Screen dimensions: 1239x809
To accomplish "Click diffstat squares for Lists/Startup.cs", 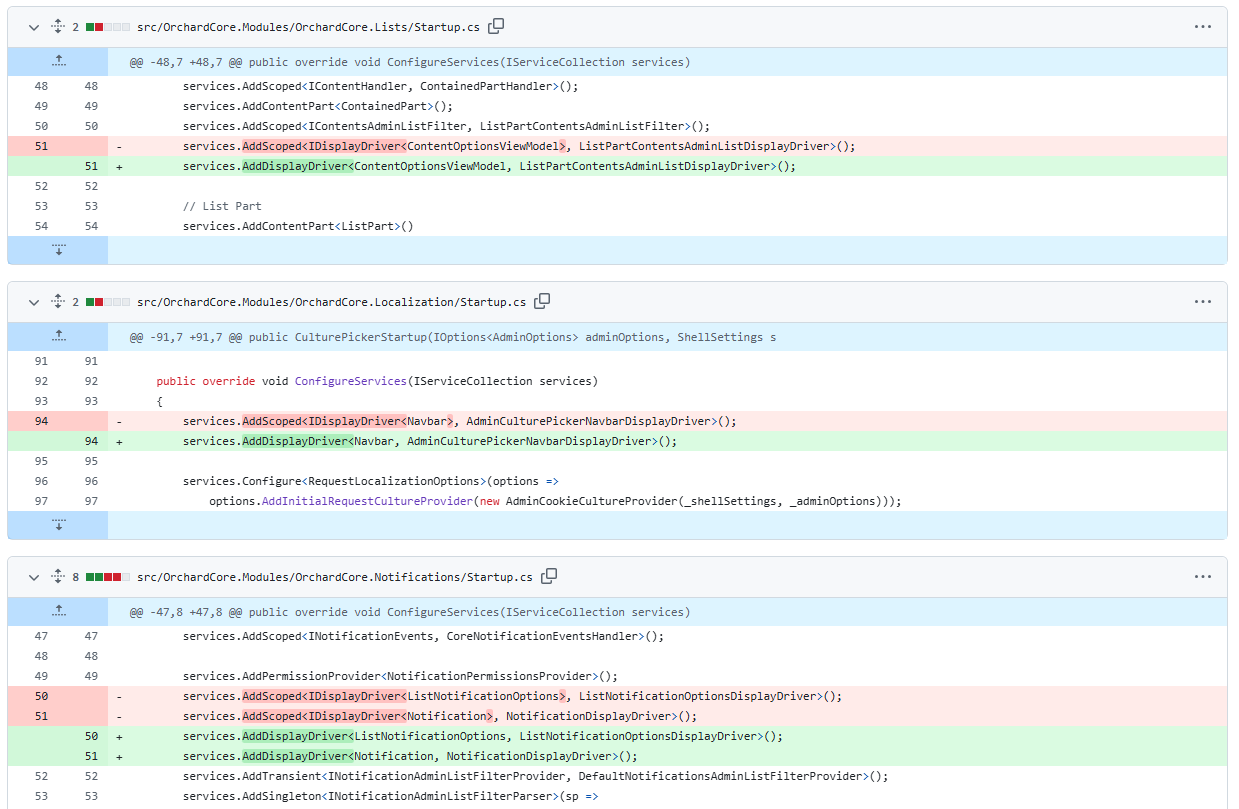I will pyautogui.click(x=108, y=27).
